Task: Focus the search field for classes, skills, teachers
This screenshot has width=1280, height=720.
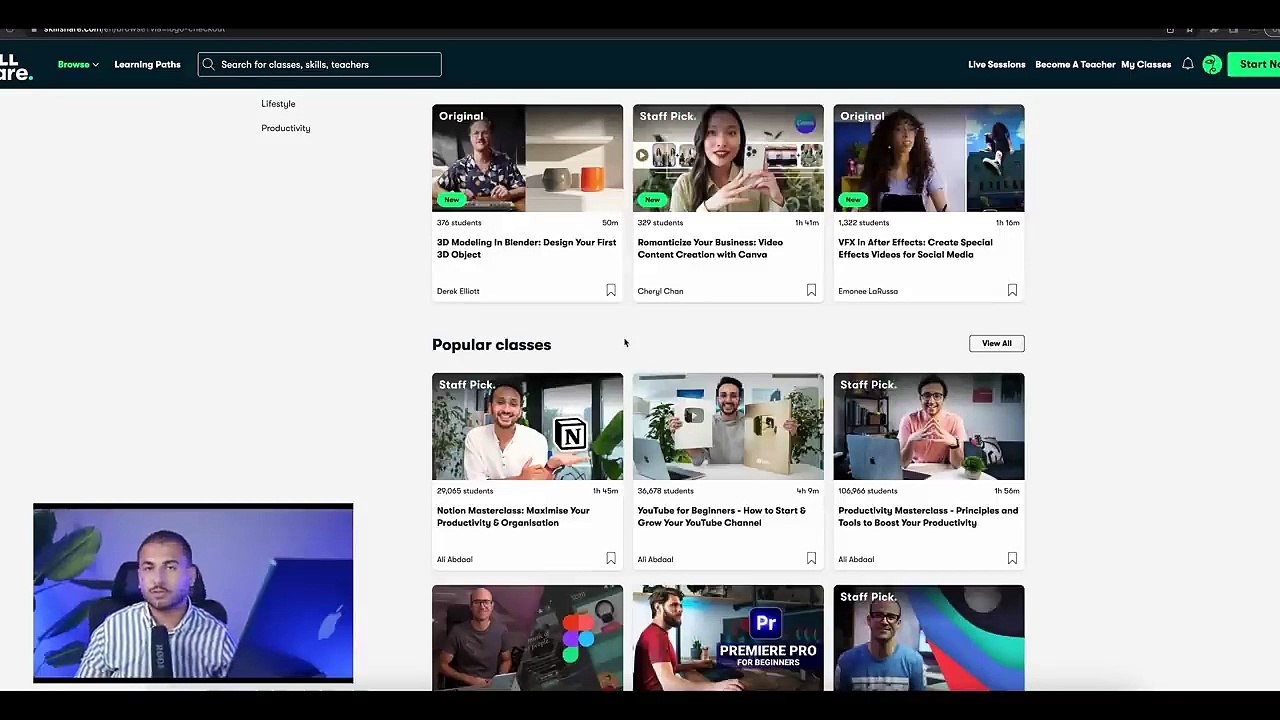Action: 320,64
